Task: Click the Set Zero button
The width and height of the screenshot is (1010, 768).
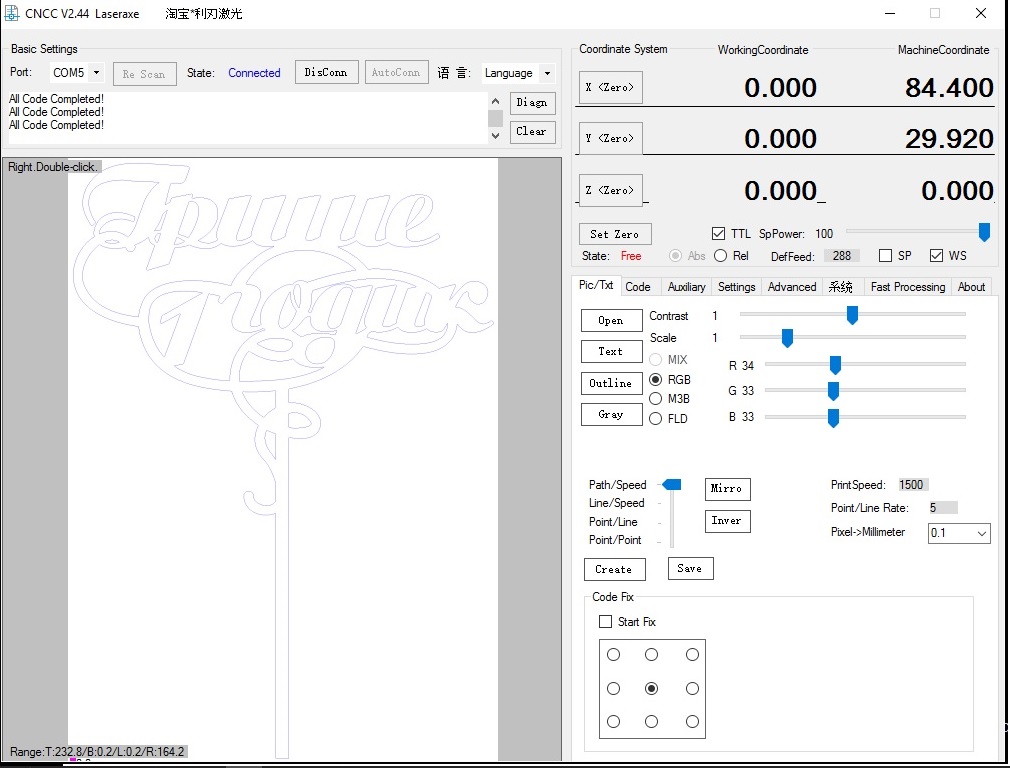Action: 615,234
